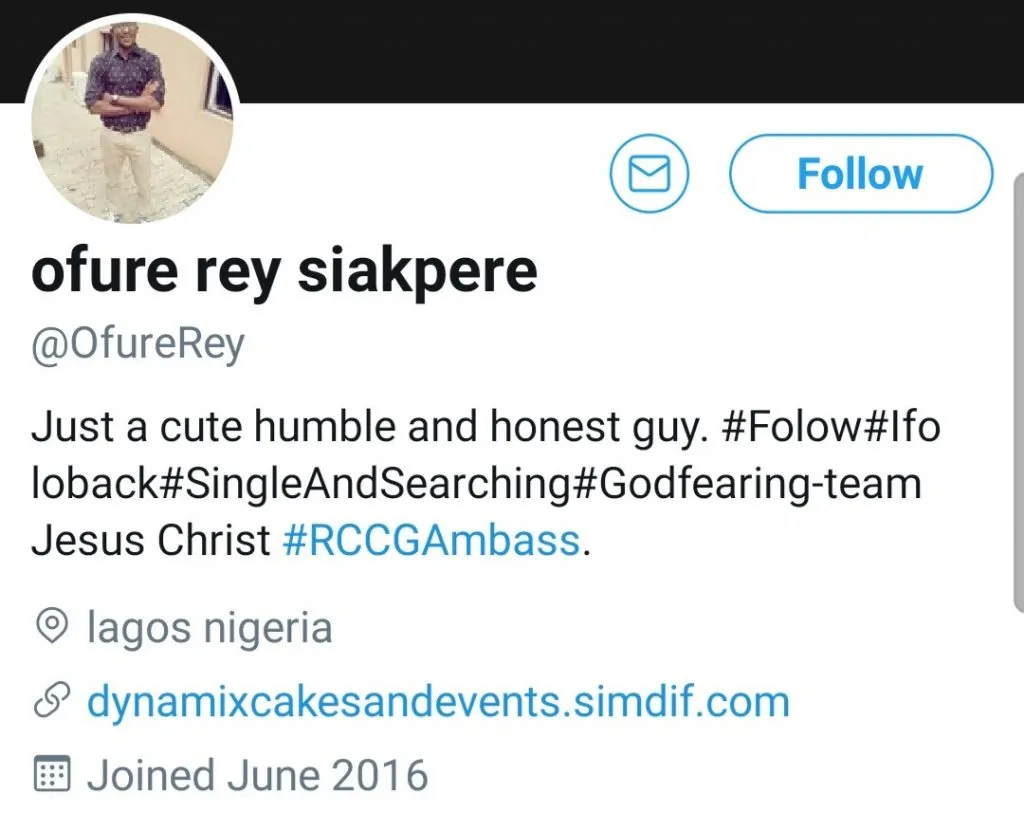This screenshot has height=831, width=1024.
Task: Click the chain link icon beside the website
Action: pos(51,702)
